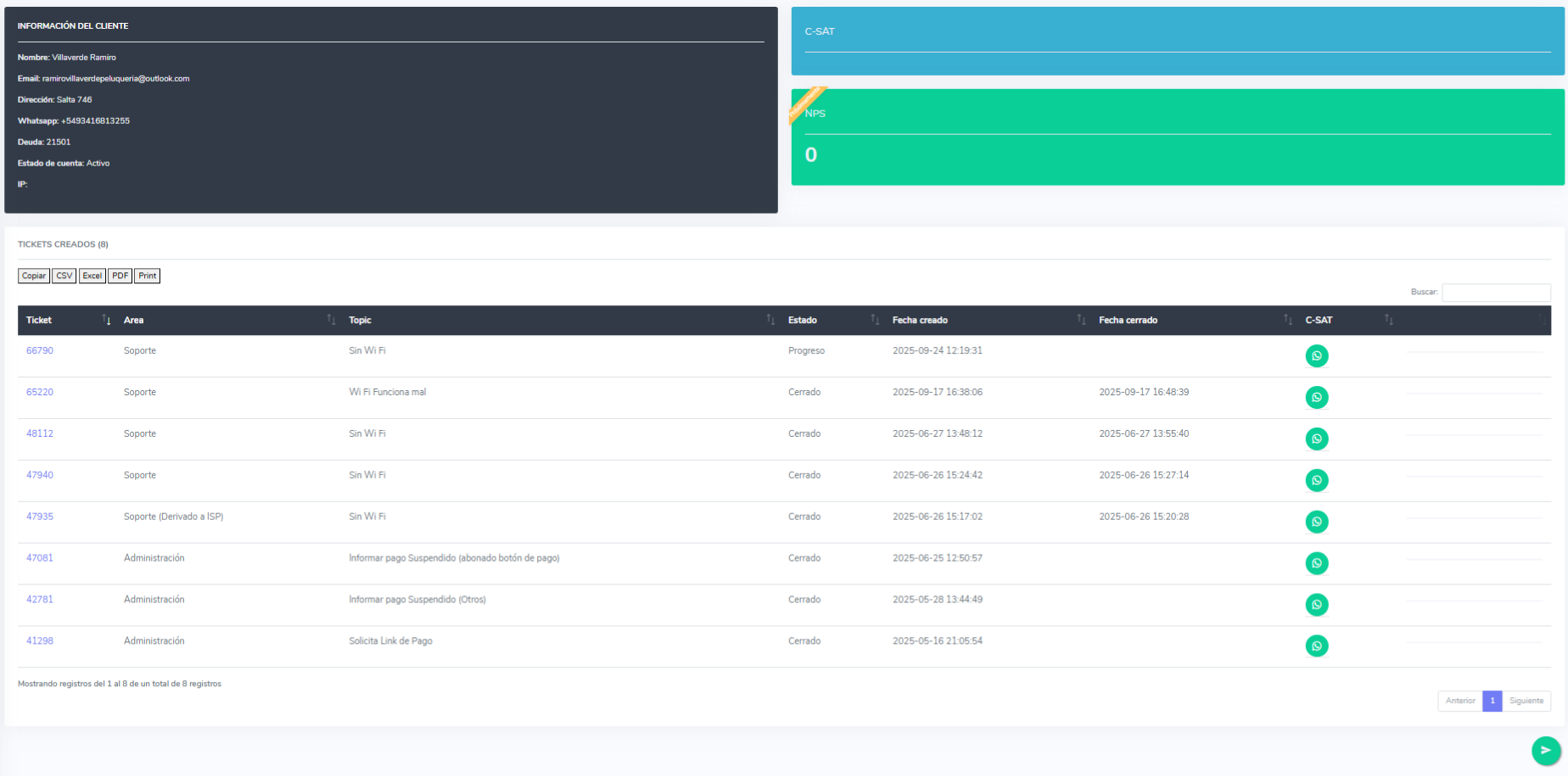Open WhatsApp for ticket 48112
The height and width of the screenshot is (777, 1568).
[x=1316, y=439]
